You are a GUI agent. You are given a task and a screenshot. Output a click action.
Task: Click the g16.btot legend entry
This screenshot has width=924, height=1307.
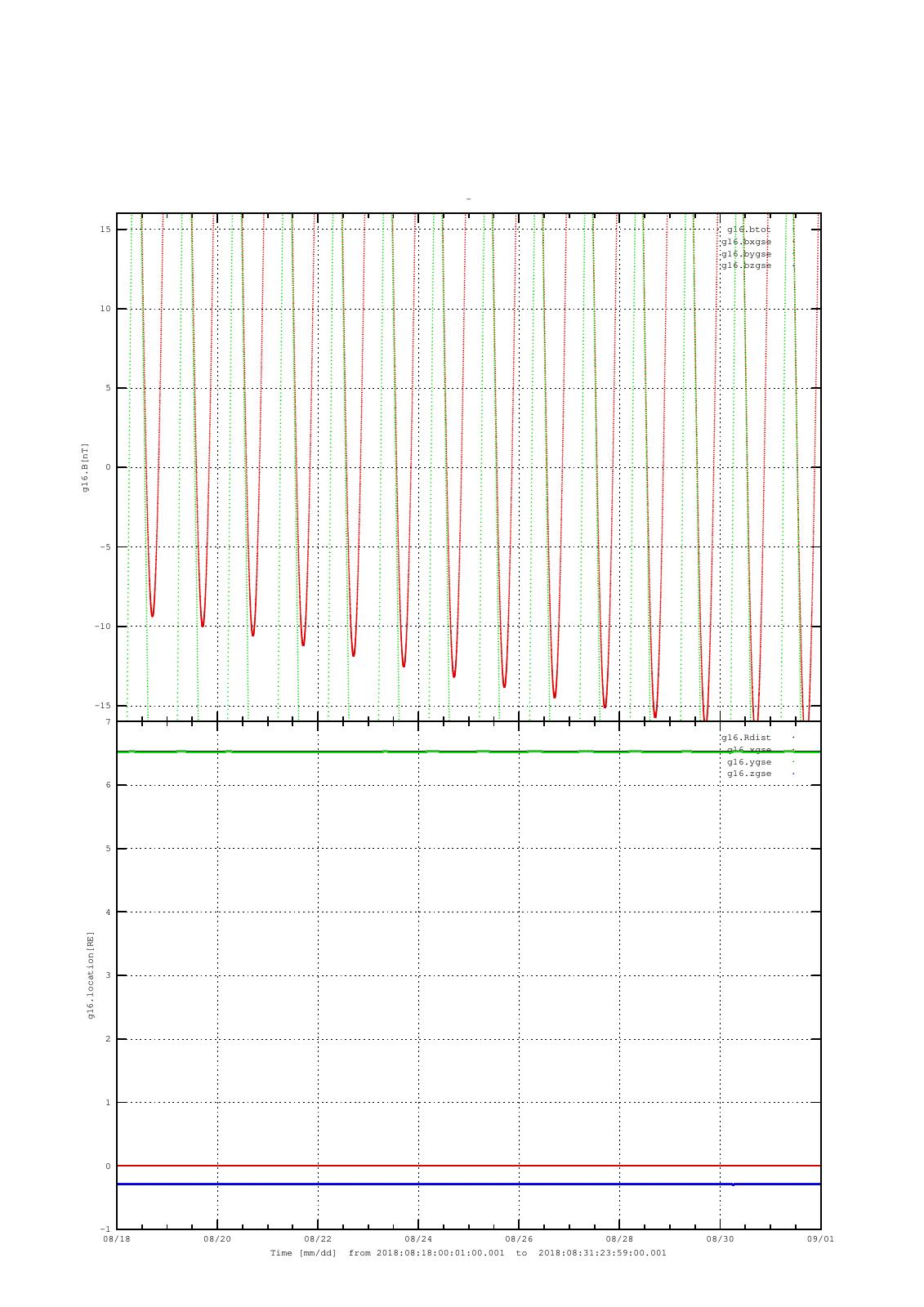click(x=748, y=230)
